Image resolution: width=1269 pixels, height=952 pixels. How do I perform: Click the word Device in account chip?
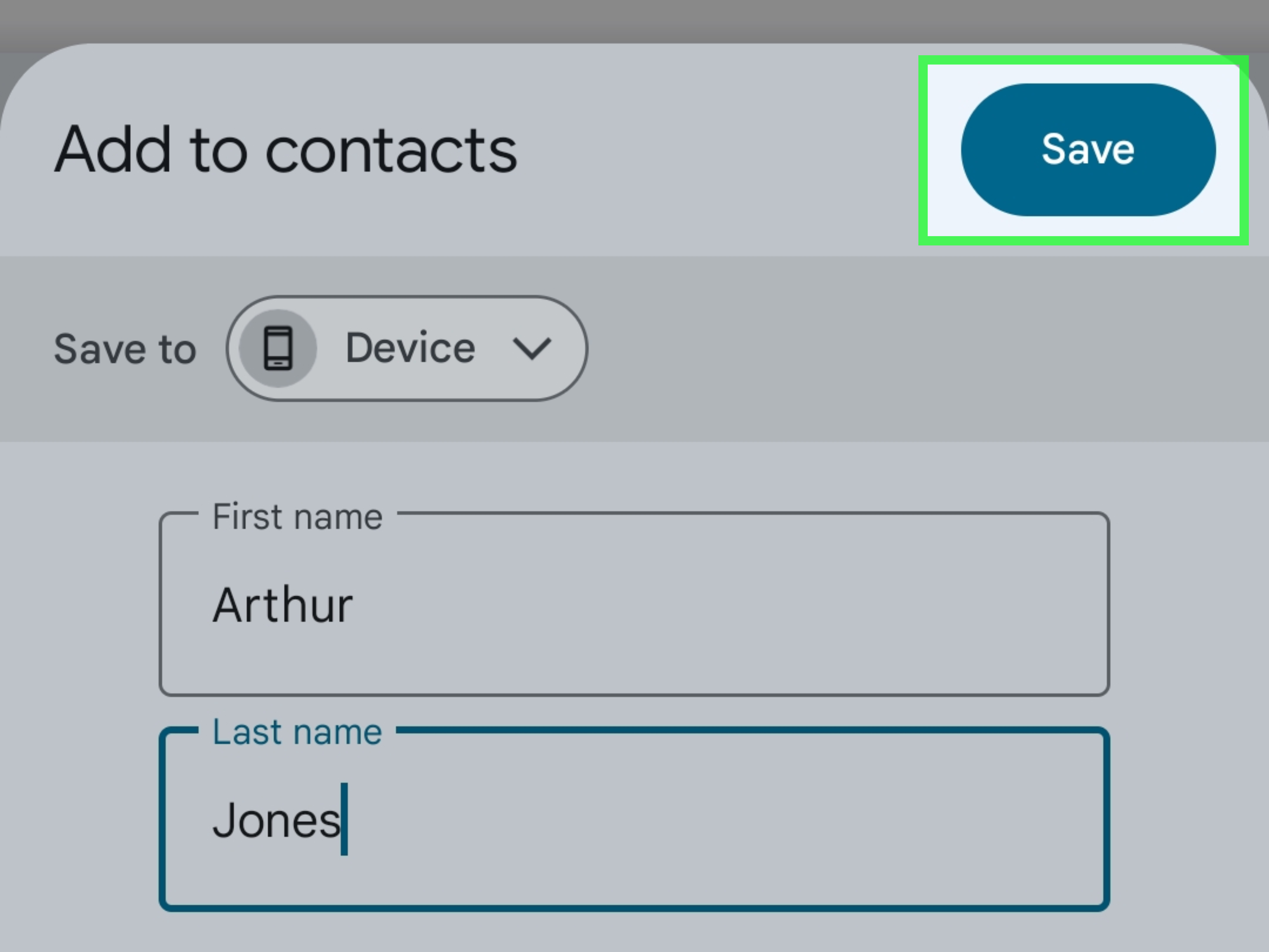pos(410,348)
